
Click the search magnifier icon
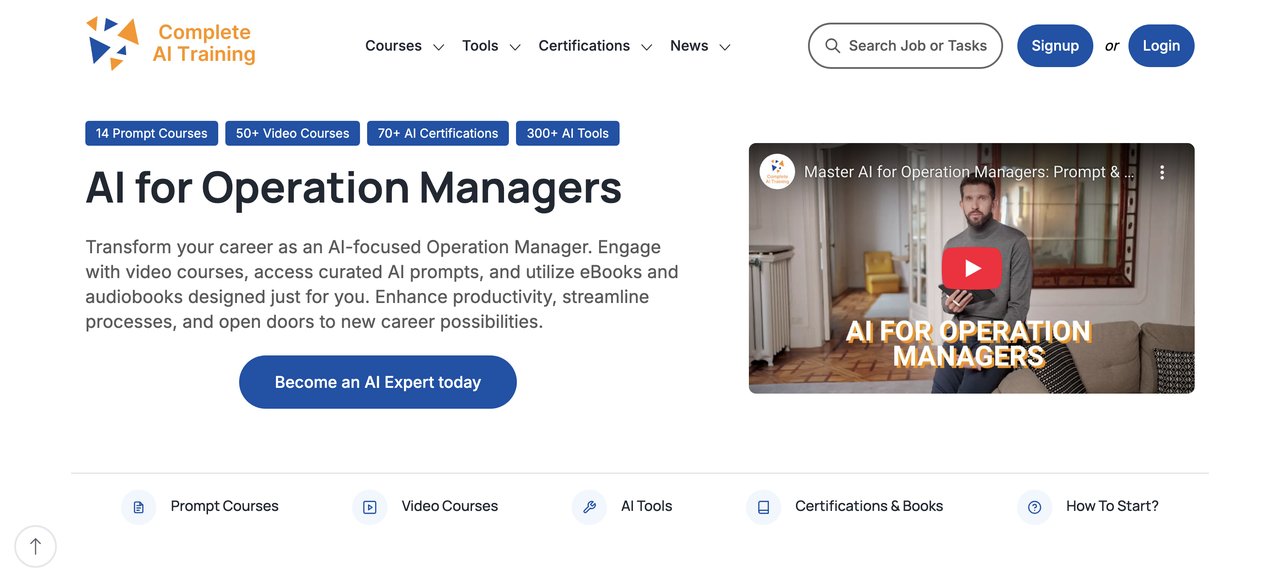point(832,46)
